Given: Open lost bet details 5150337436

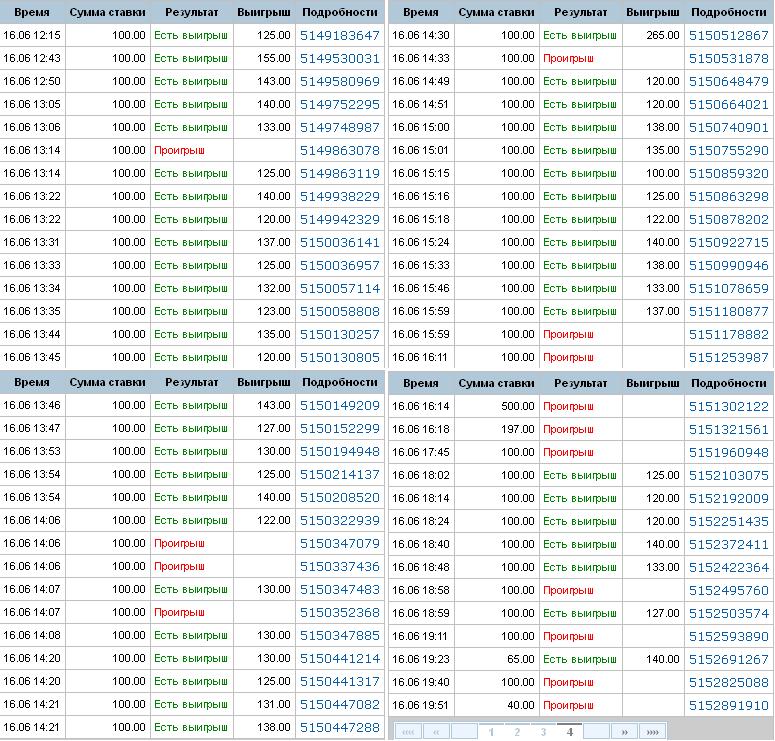Looking at the screenshot, I should pyautogui.click(x=340, y=567).
